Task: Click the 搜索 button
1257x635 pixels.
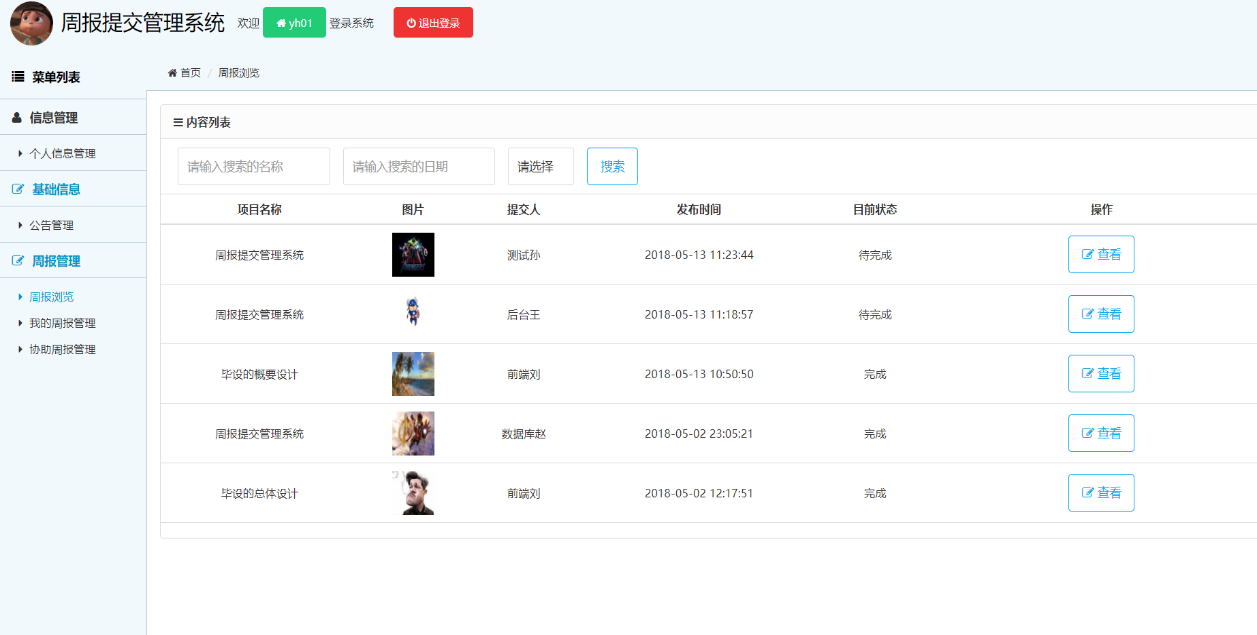Action: pos(612,166)
